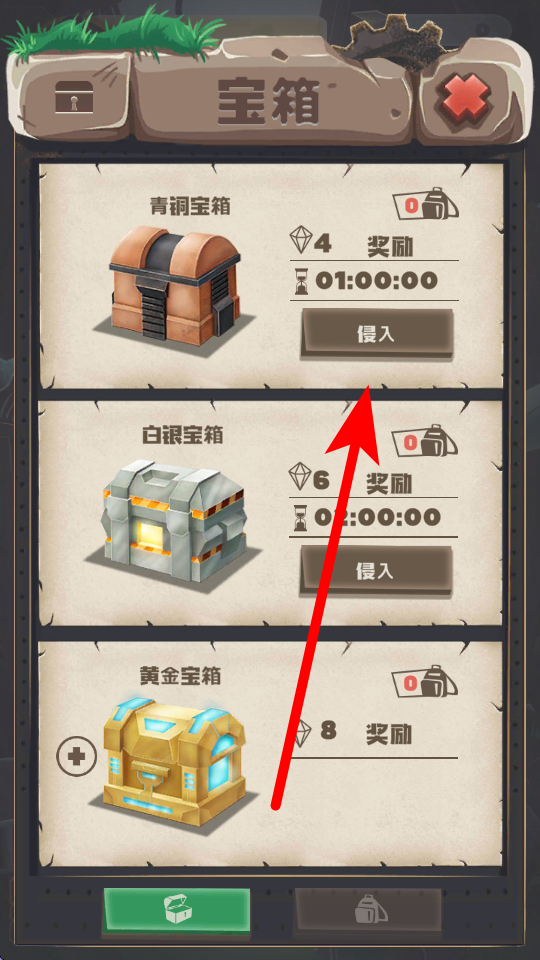The height and width of the screenshot is (960, 540).
Task: Click the backpack counter icon on 黄金宝箱
Action: click(426, 681)
